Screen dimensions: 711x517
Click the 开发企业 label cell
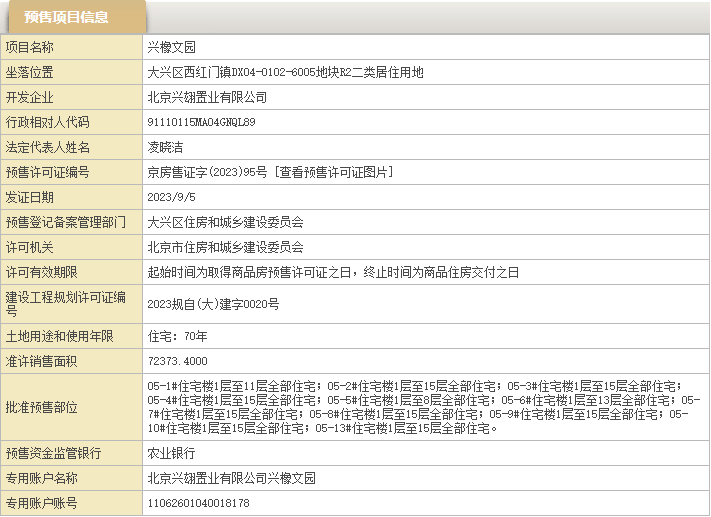pos(71,97)
